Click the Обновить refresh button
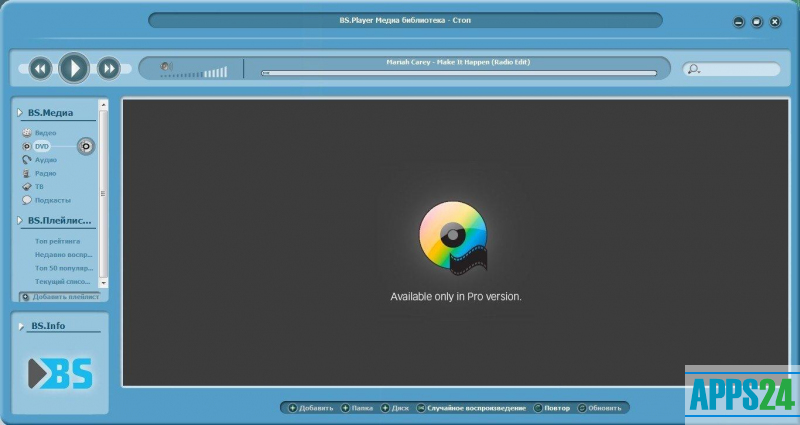 point(600,408)
